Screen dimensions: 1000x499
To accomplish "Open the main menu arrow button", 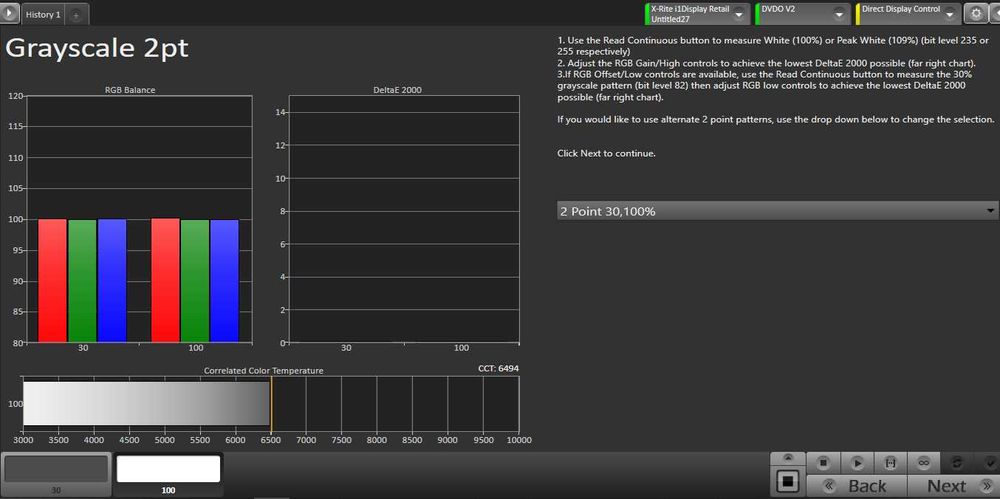I will 10,13.
